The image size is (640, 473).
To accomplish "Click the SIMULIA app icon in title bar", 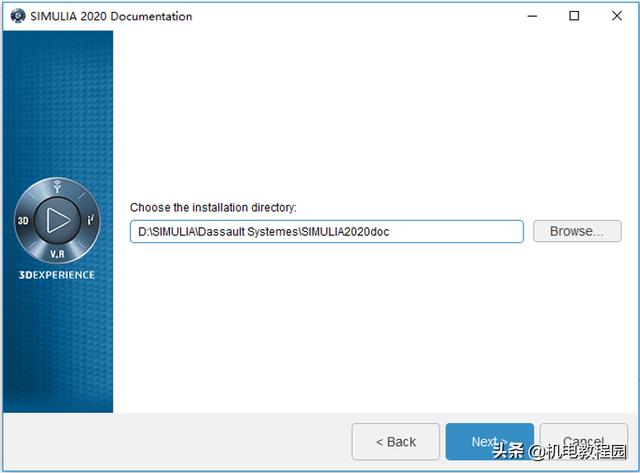I will (18, 16).
